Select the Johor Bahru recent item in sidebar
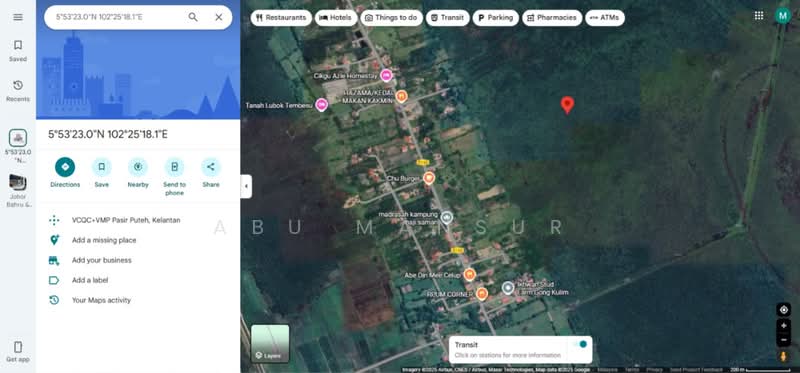The image size is (800, 373). 18,191
